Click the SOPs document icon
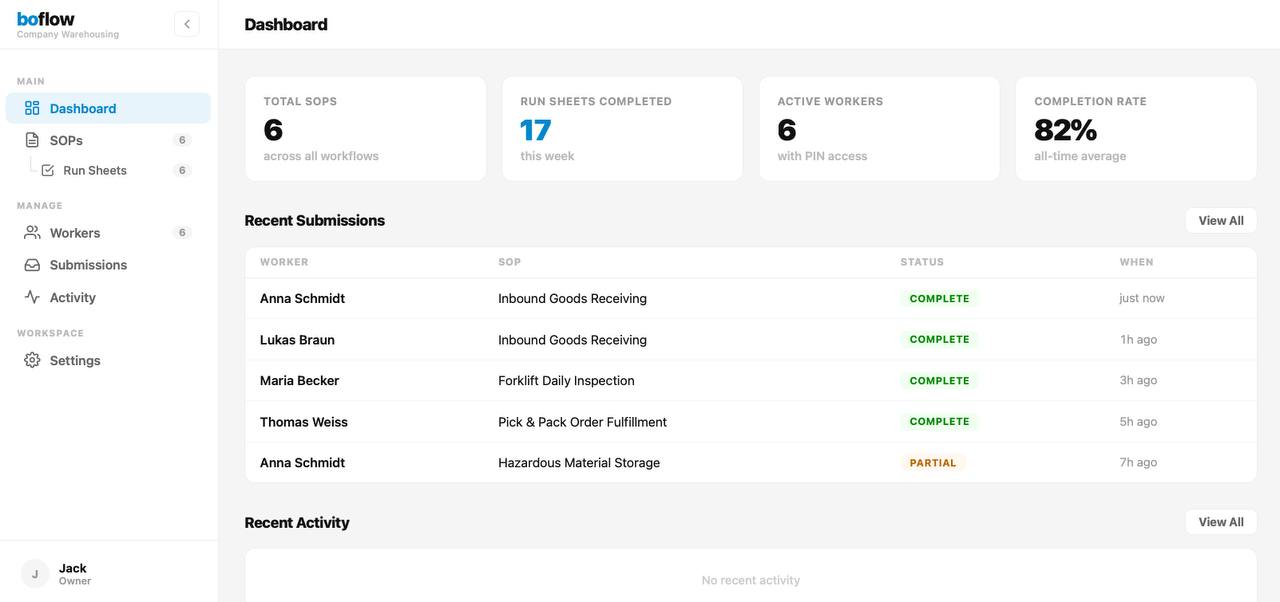The image size is (1280, 602). [30, 140]
